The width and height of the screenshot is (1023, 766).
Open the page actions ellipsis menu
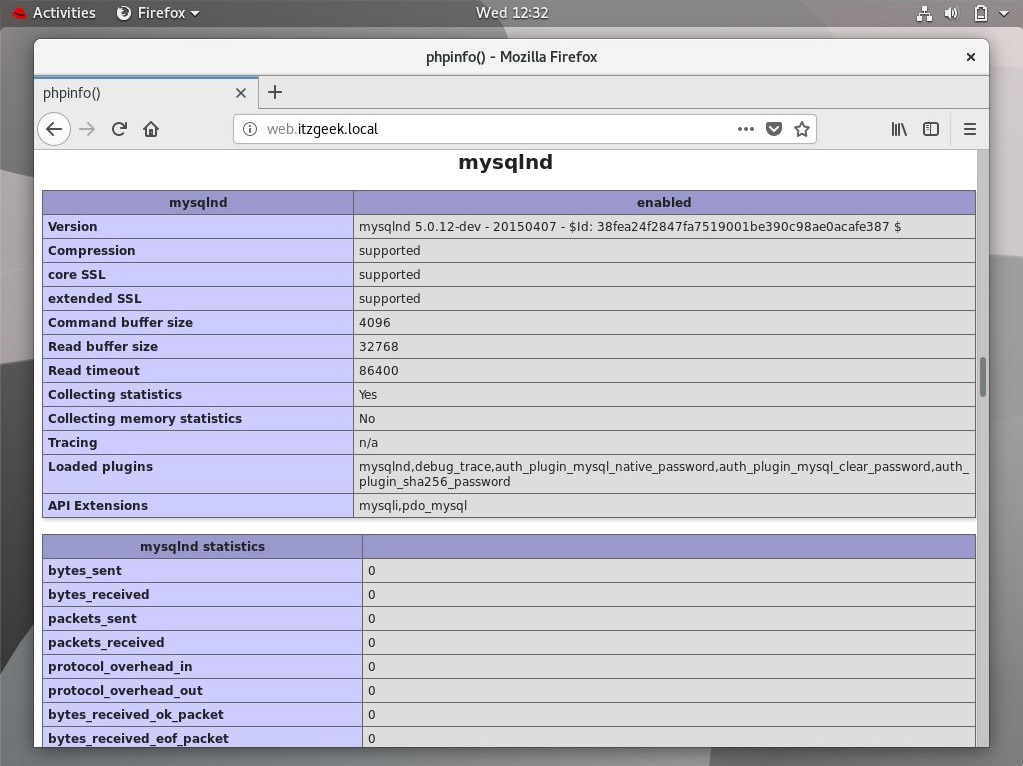[x=746, y=128]
